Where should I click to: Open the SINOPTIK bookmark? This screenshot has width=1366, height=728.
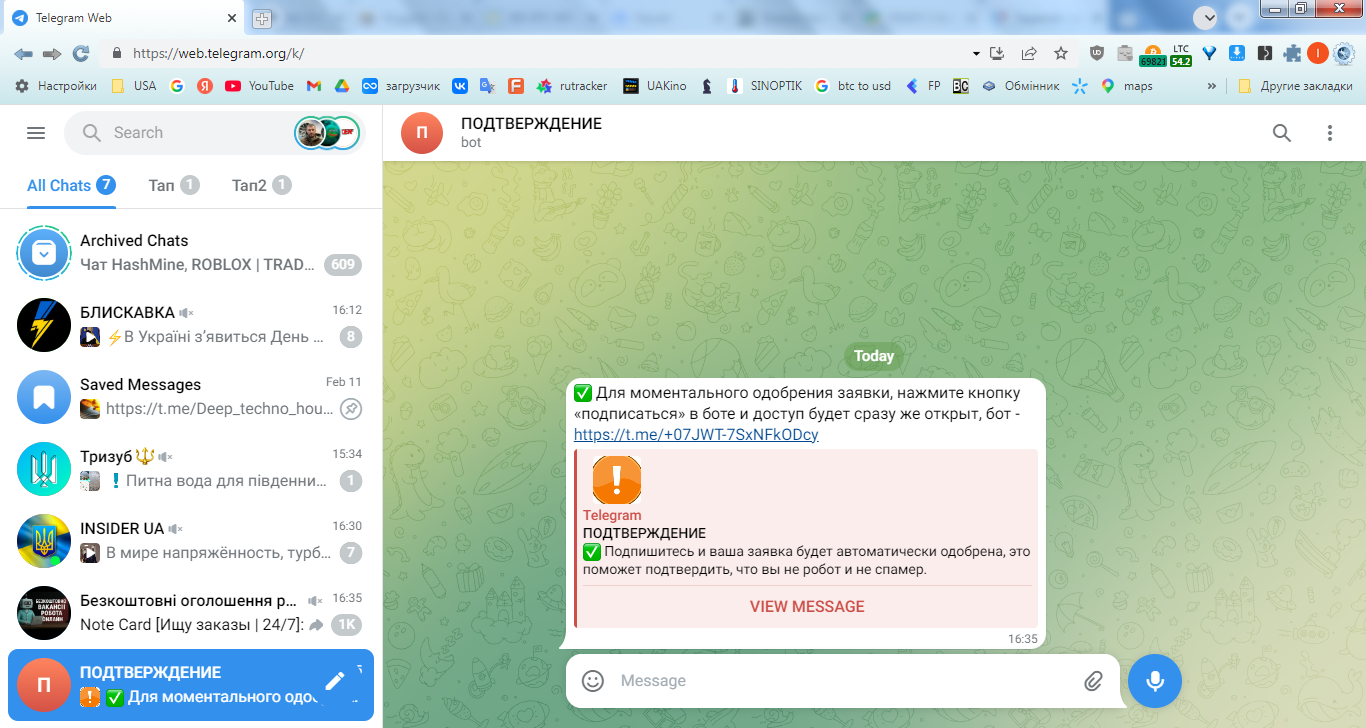point(765,86)
